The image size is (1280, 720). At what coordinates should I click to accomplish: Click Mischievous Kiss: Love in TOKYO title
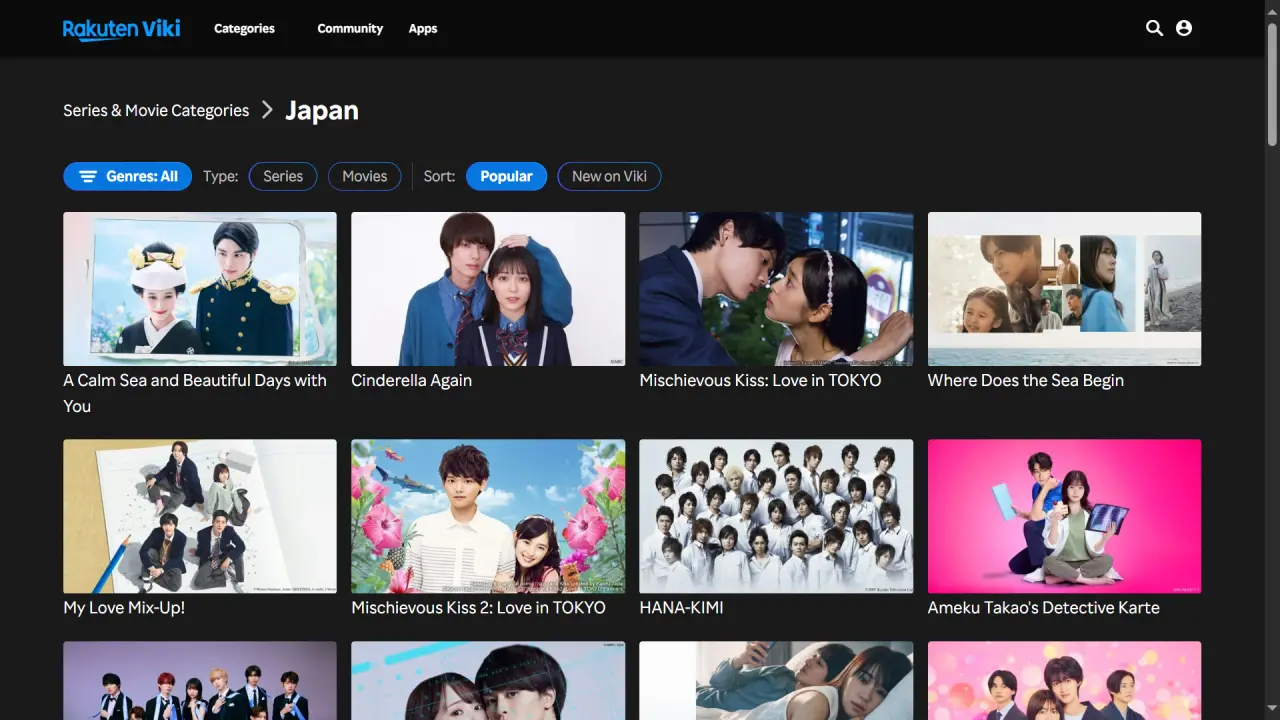pyautogui.click(x=760, y=380)
